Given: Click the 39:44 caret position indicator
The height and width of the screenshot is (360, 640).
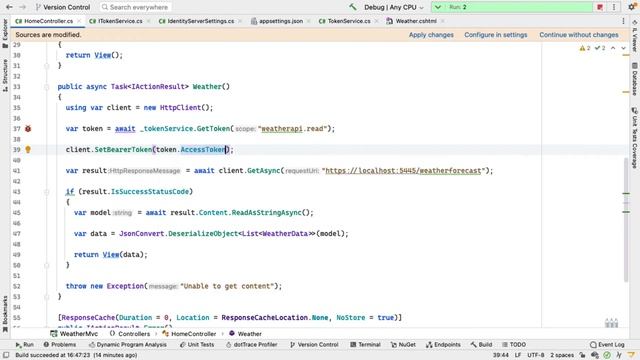Looking at the screenshot, I should coord(500,355).
